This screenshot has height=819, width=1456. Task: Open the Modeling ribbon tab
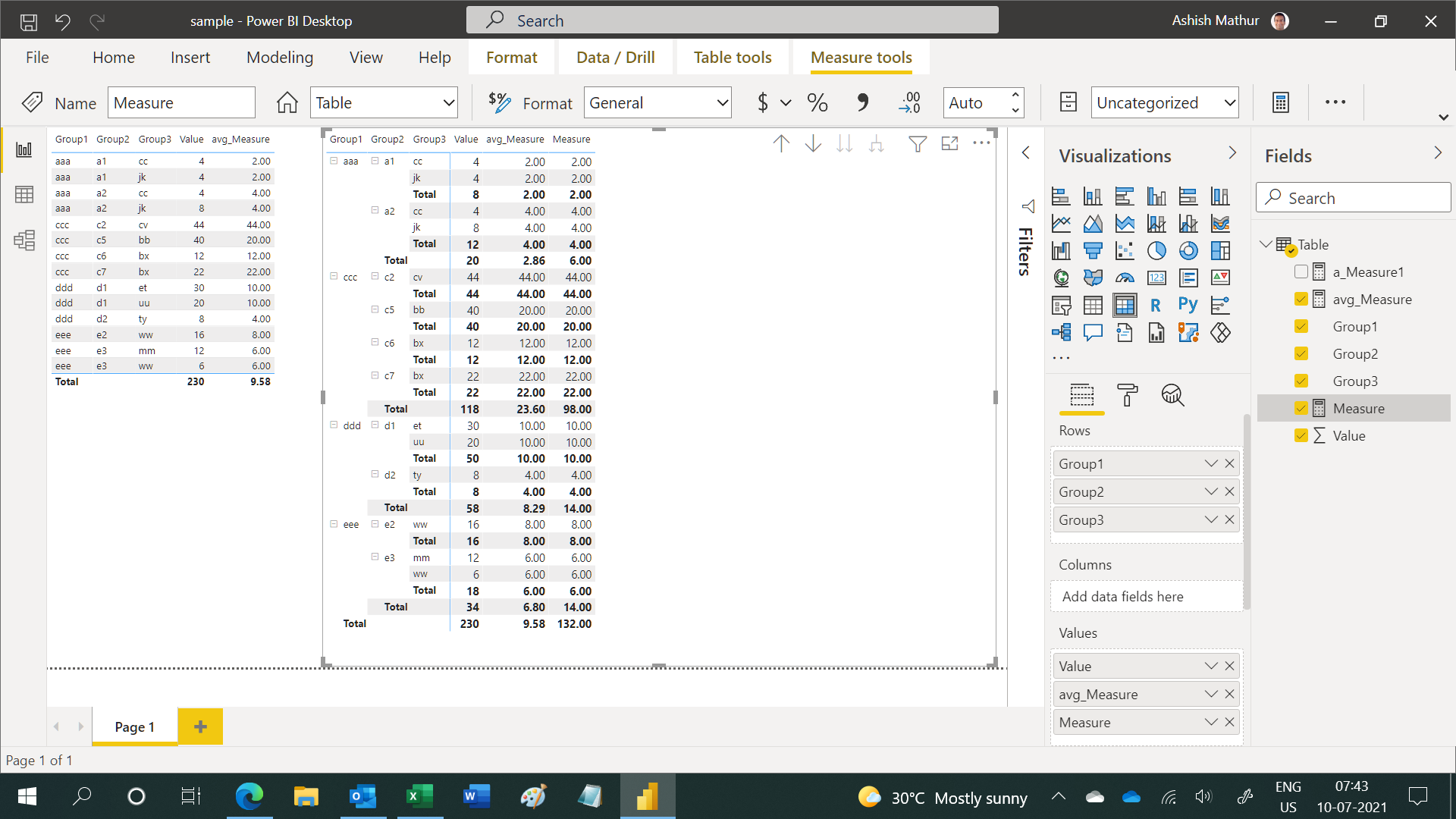[x=280, y=58]
